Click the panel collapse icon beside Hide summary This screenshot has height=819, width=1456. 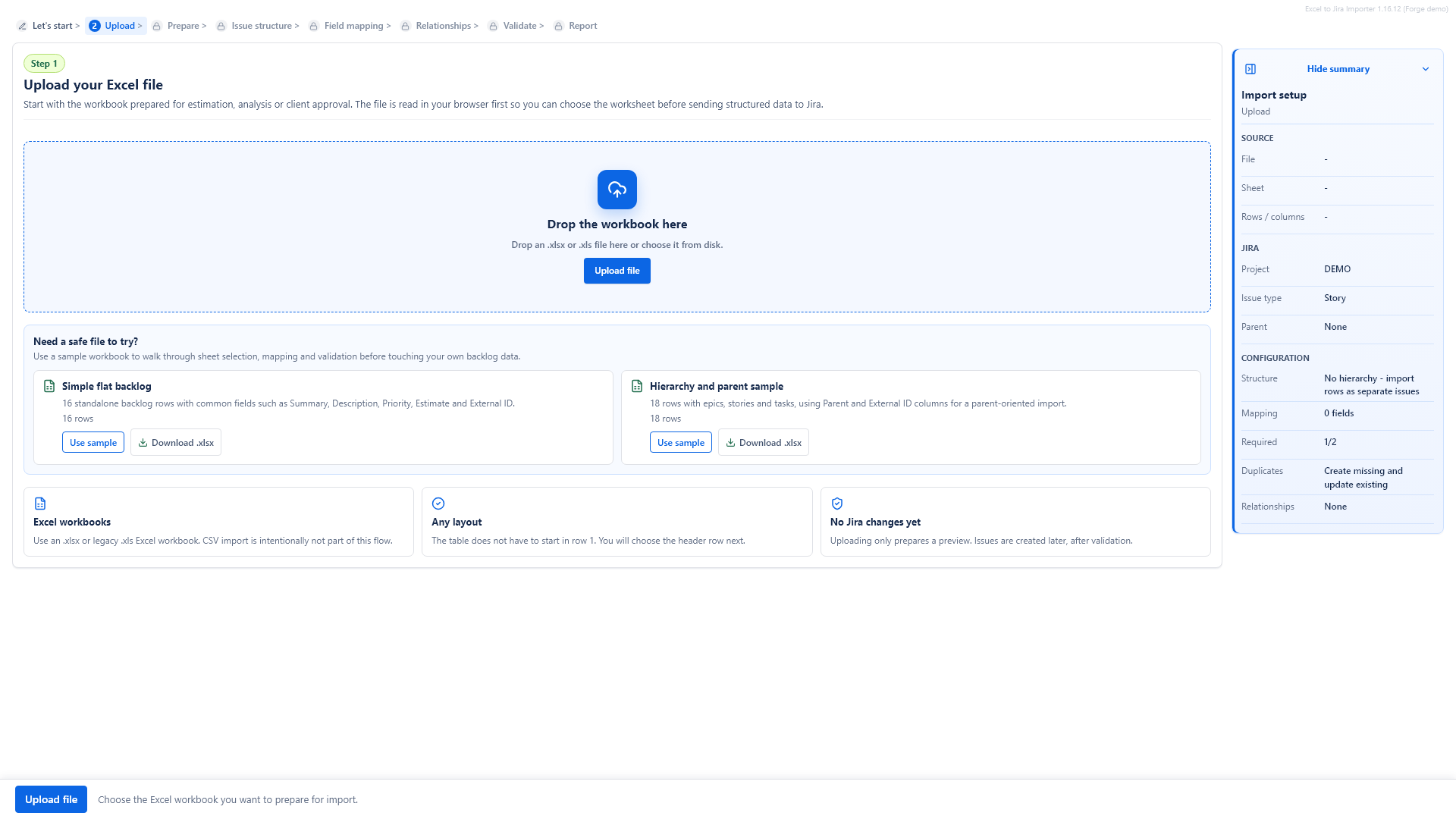1250,69
